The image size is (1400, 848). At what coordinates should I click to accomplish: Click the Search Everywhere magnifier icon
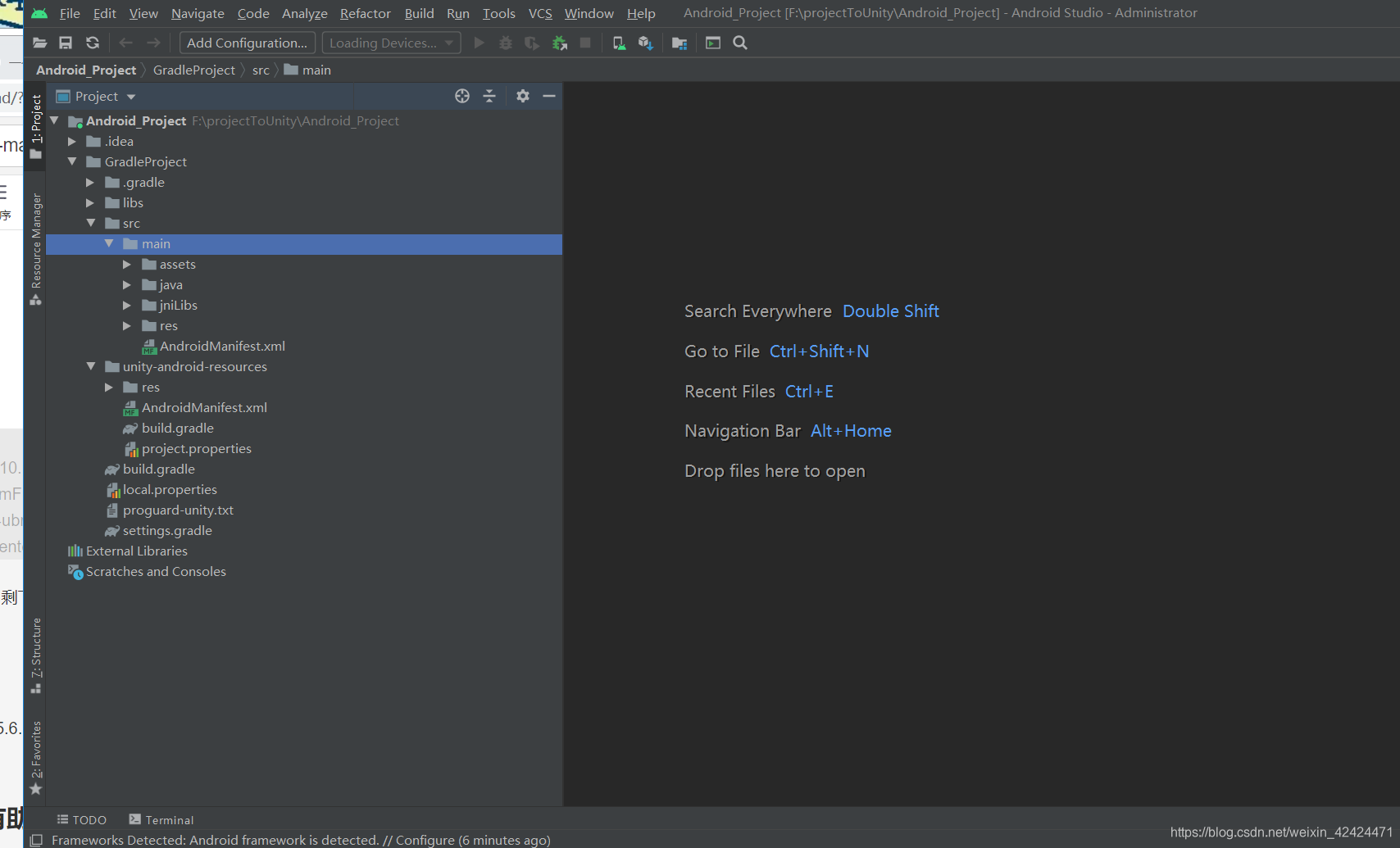click(x=740, y=43)
